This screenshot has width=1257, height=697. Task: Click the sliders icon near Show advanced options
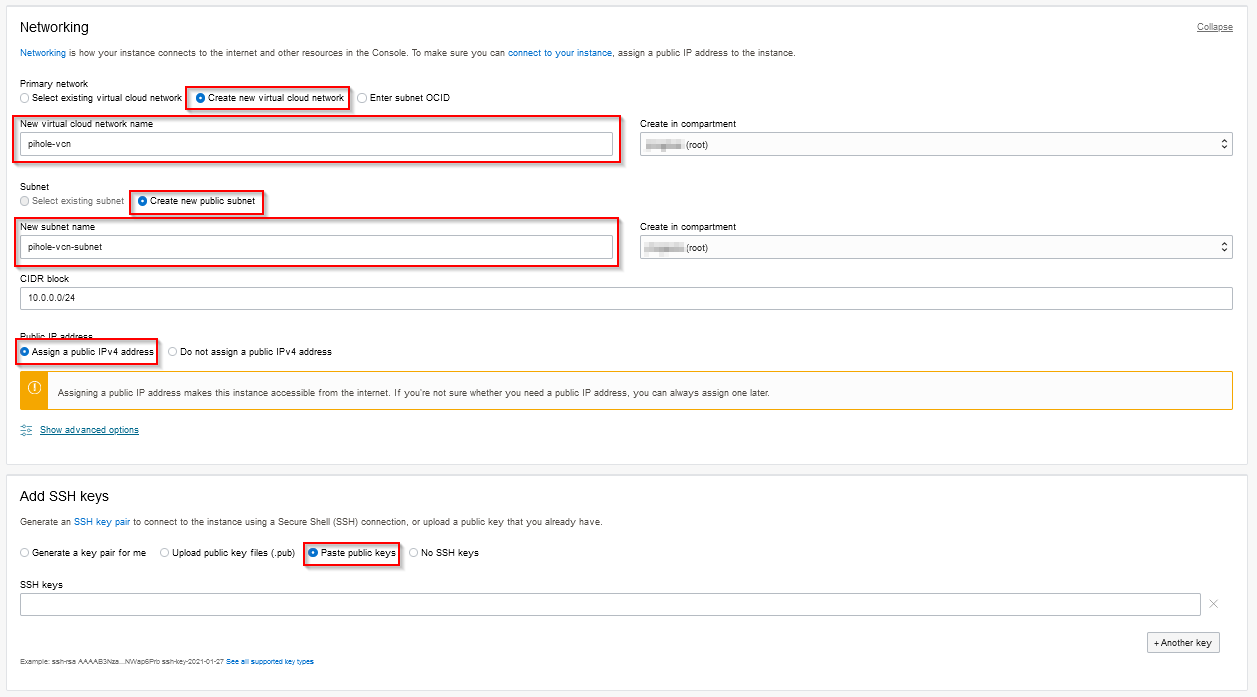tap(25, 429)
